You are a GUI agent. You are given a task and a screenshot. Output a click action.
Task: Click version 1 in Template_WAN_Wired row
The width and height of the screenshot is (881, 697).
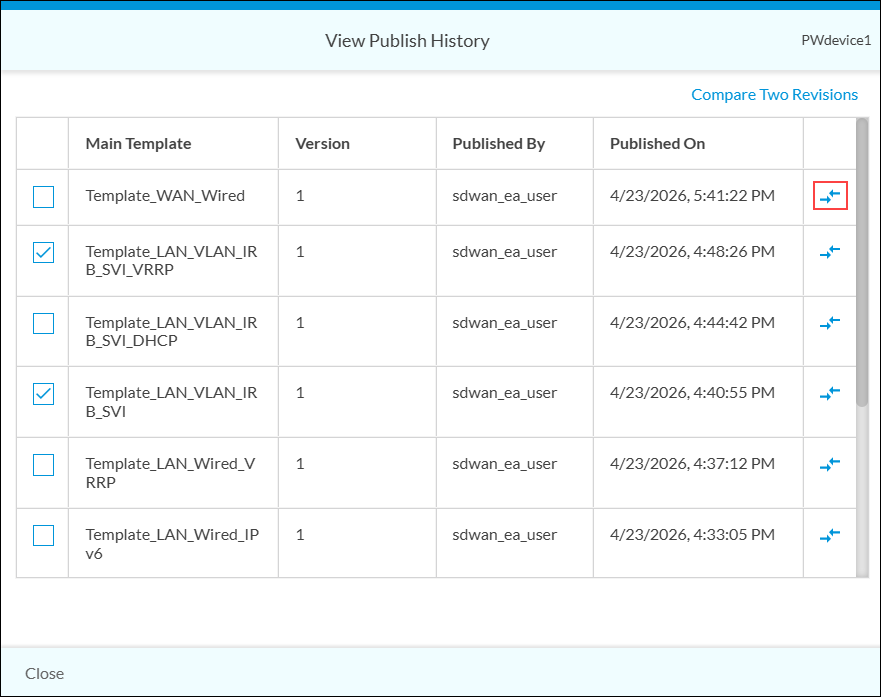coord(300,195)
